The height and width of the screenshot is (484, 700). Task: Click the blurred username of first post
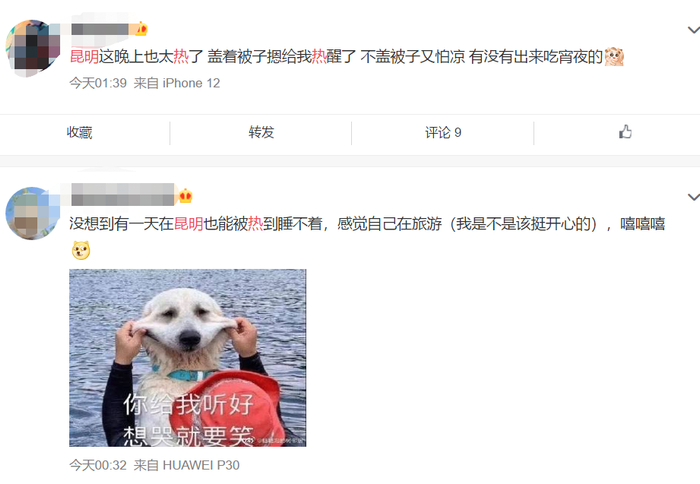(100, 29)
